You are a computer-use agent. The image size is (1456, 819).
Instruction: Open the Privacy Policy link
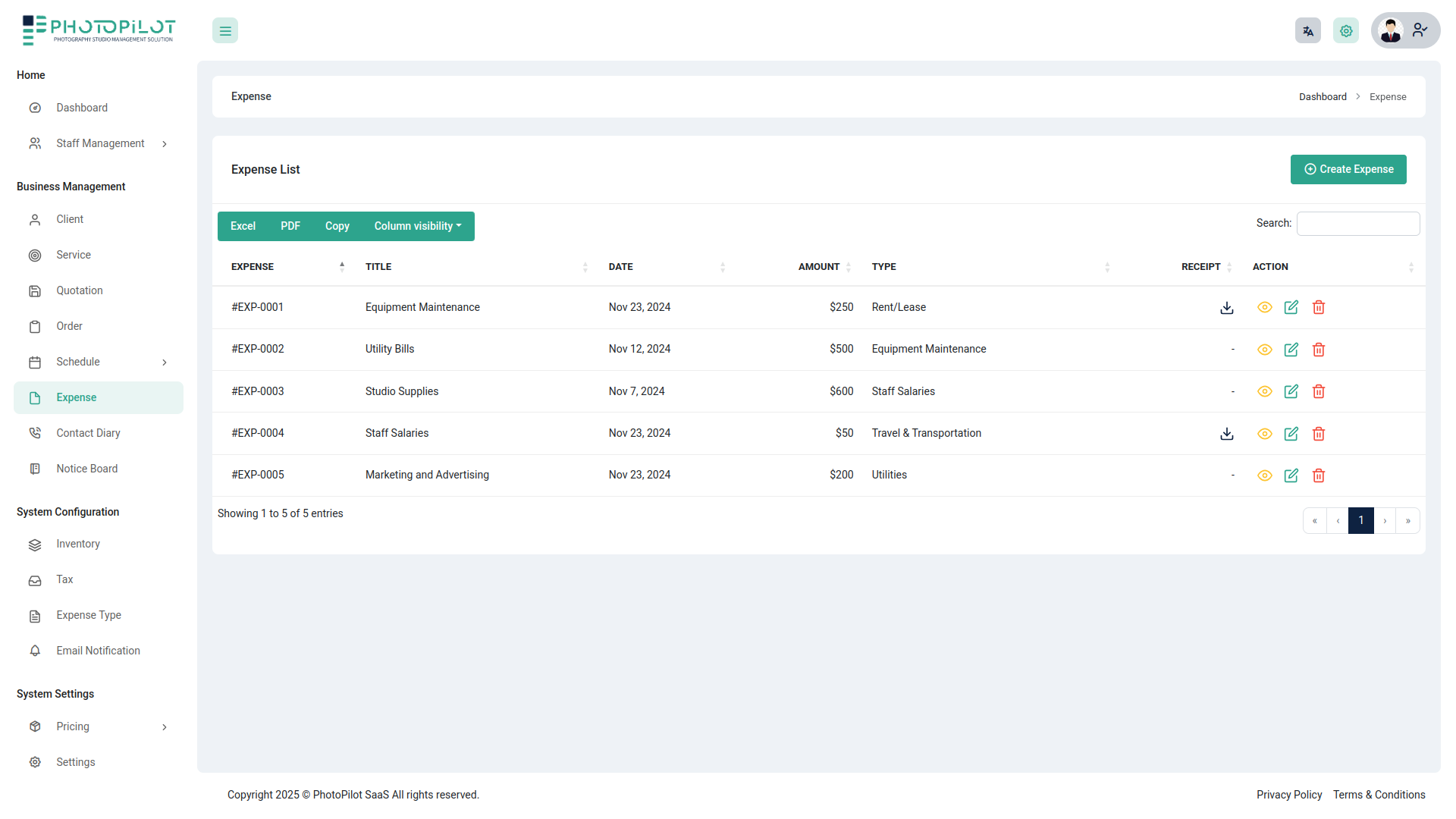pos(1289,795)
